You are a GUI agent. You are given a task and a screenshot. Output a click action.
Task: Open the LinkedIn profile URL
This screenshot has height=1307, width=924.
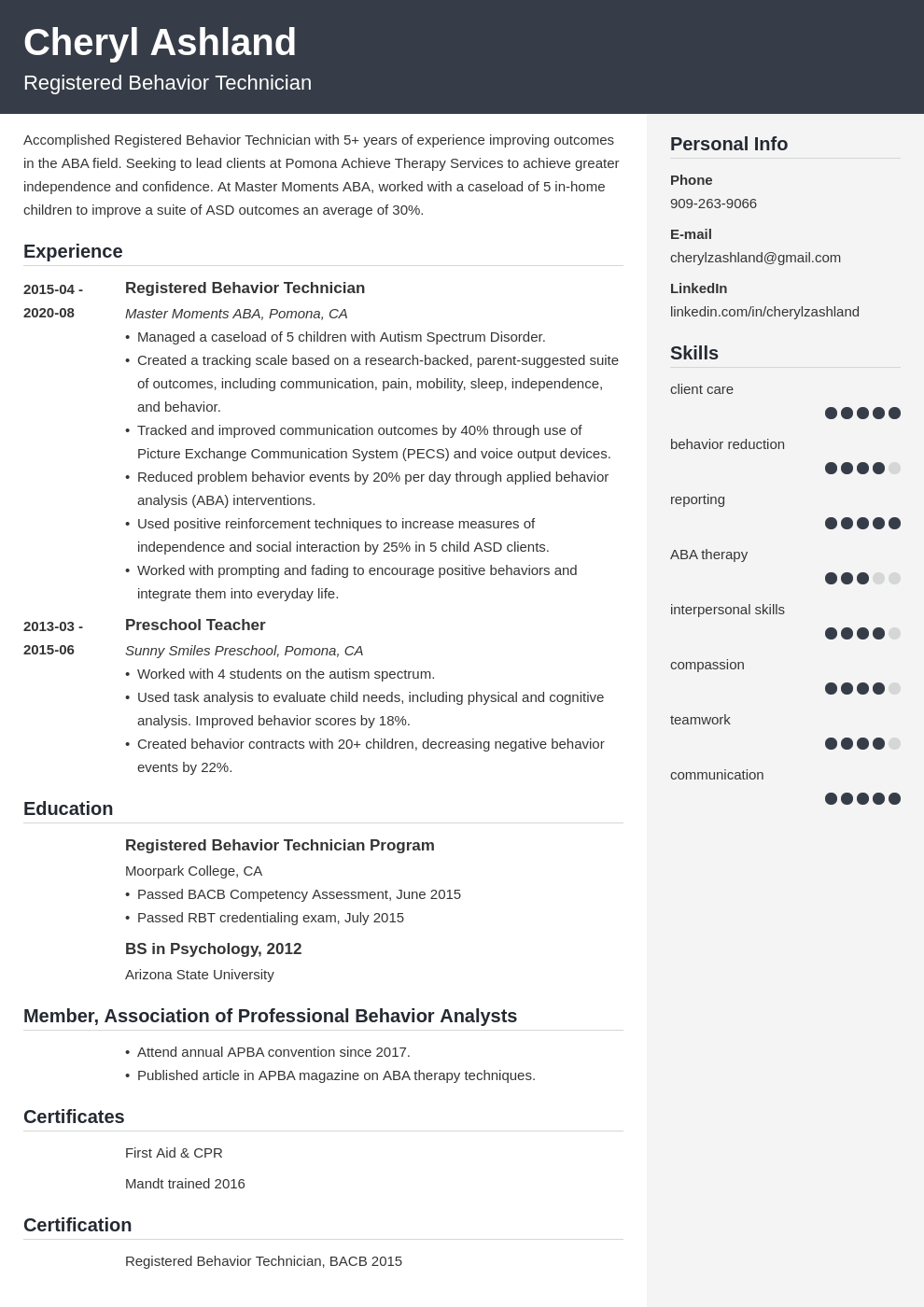coord(764,312)
